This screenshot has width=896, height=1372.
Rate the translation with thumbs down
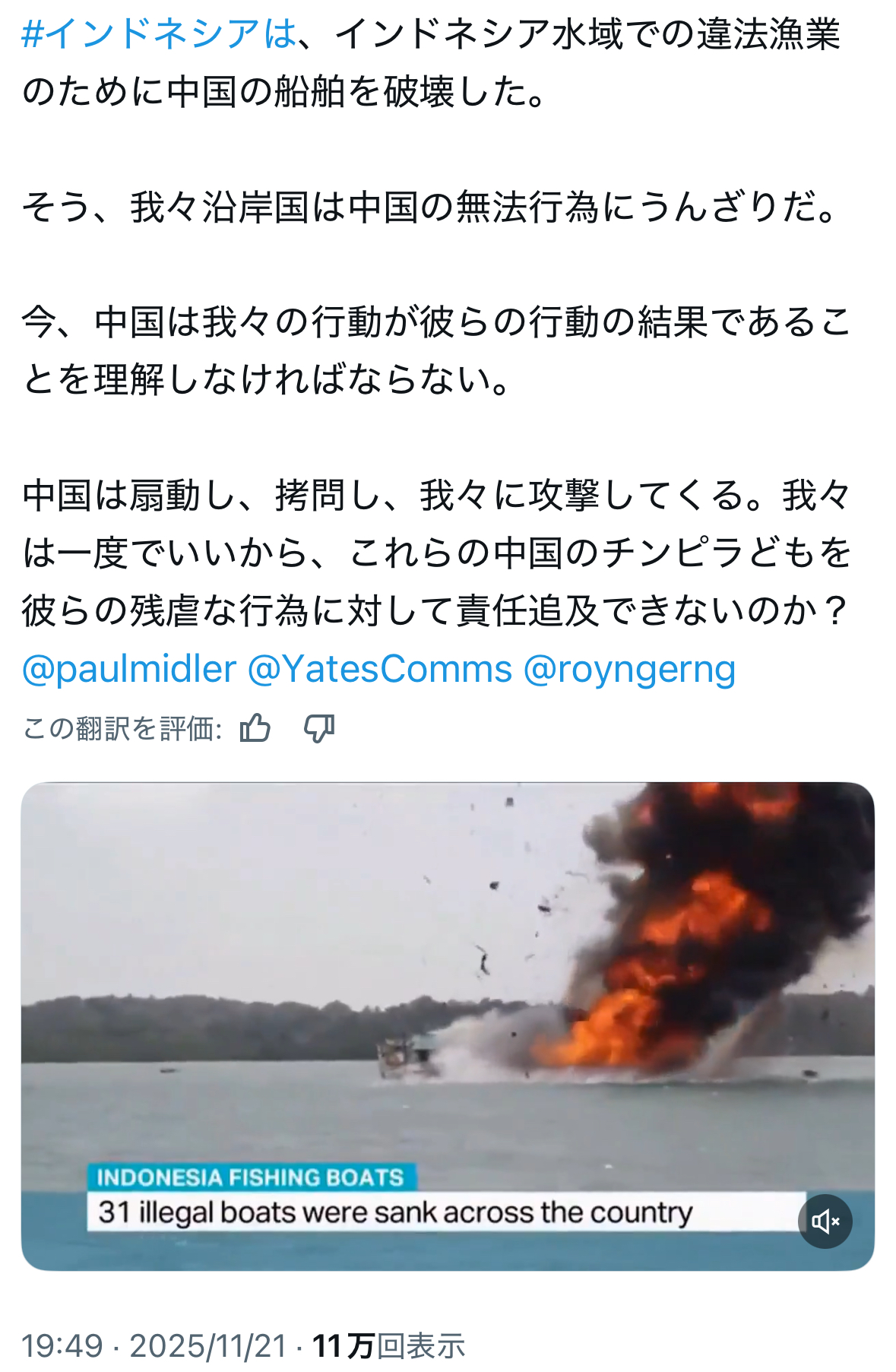point(319,728)
